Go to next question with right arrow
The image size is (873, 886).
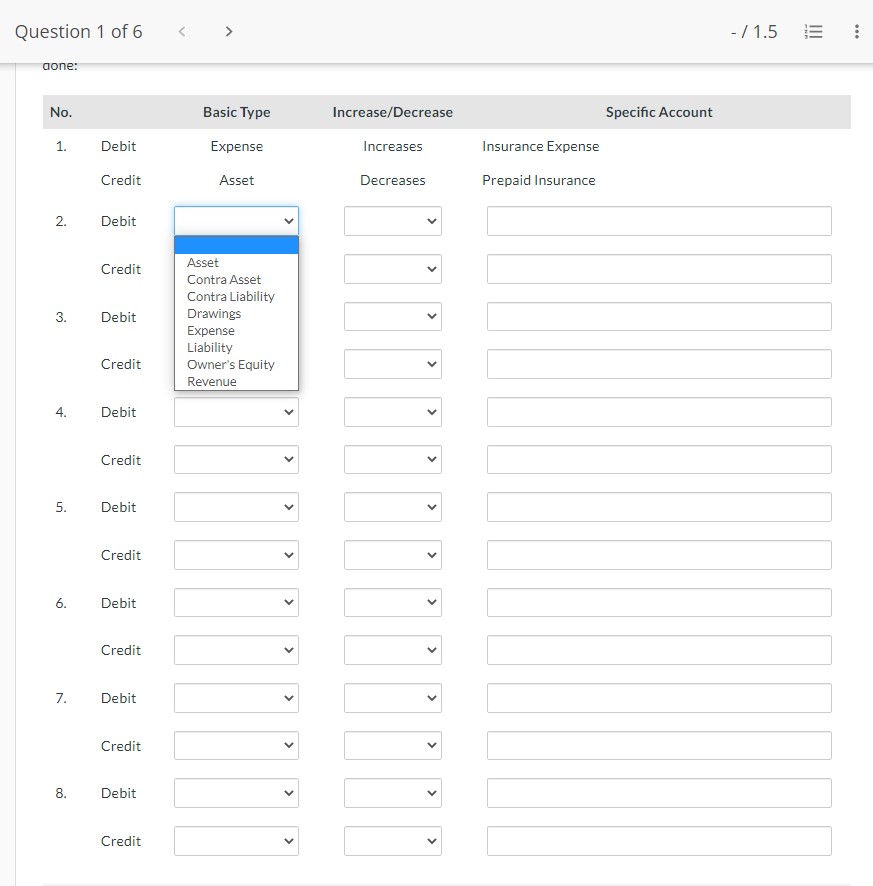point(229,31)
